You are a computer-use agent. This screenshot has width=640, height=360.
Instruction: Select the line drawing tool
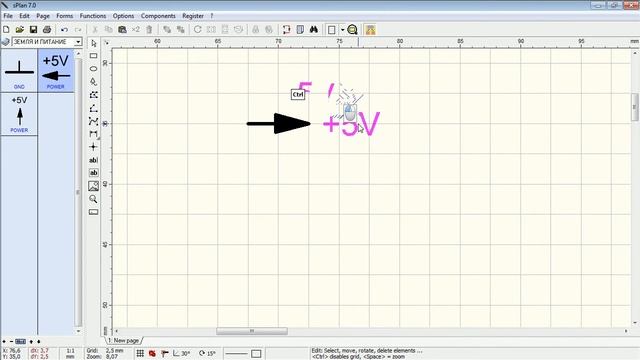93,108
